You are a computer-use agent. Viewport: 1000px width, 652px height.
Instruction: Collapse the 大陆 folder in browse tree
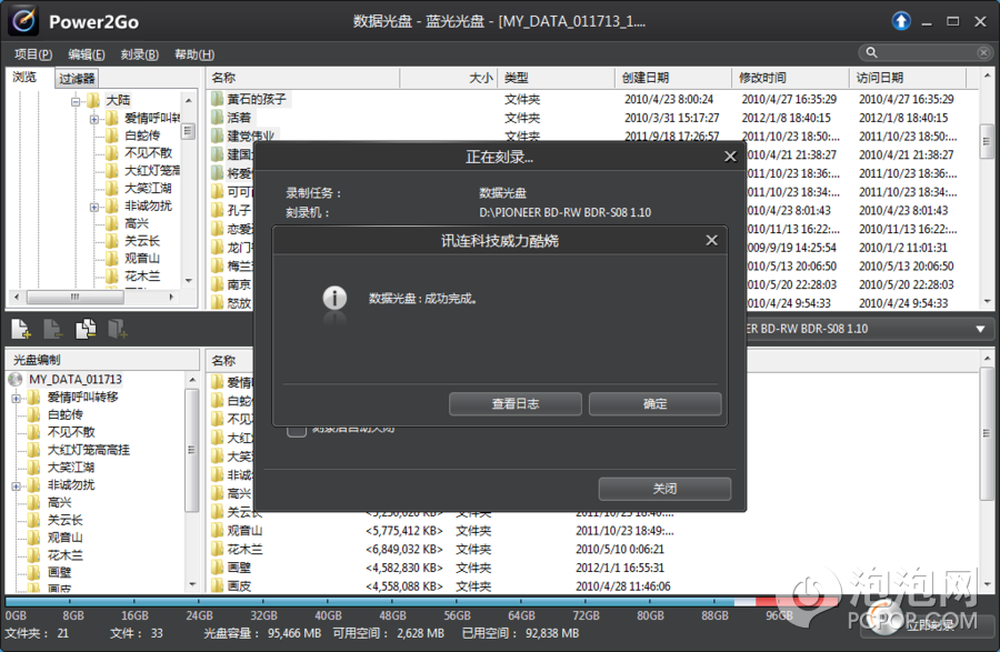tap(76, 101)
